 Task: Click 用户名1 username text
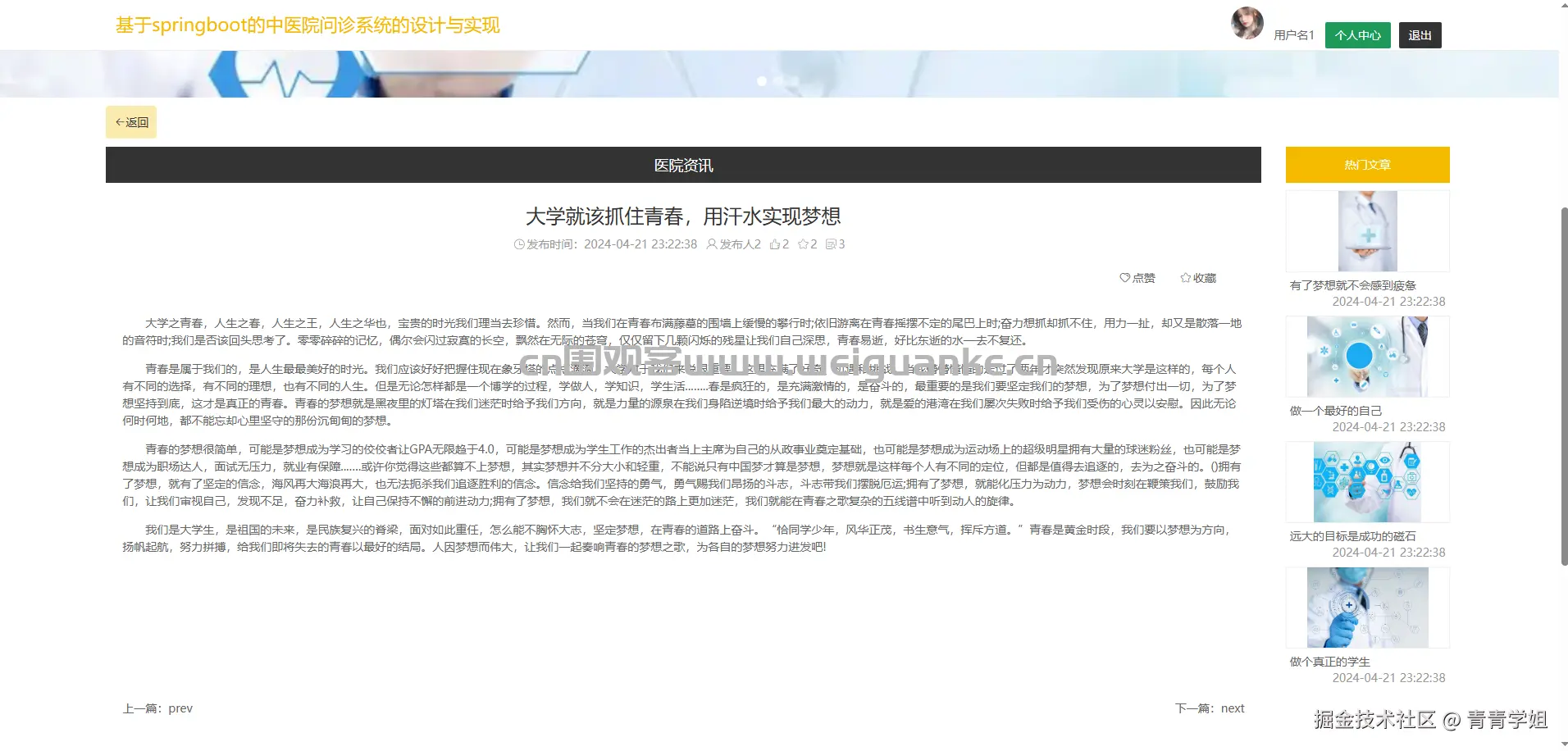click(x=1294, y=35)
